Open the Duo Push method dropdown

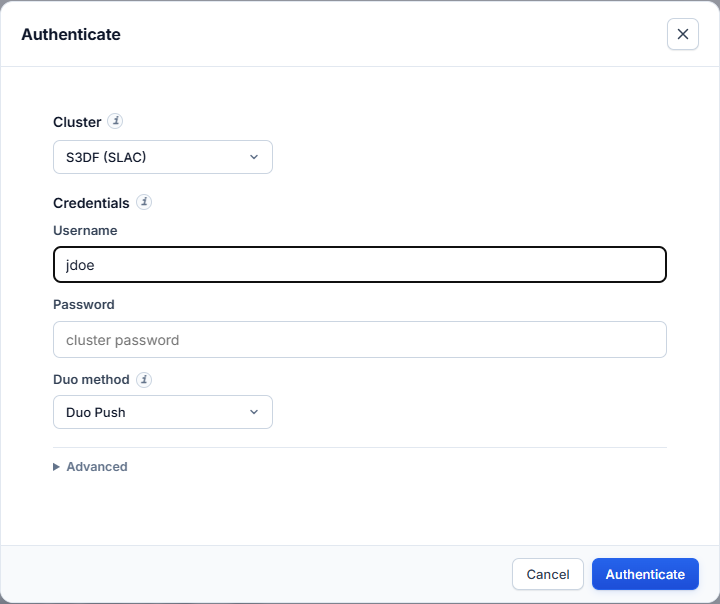click(x=163, y=412)
